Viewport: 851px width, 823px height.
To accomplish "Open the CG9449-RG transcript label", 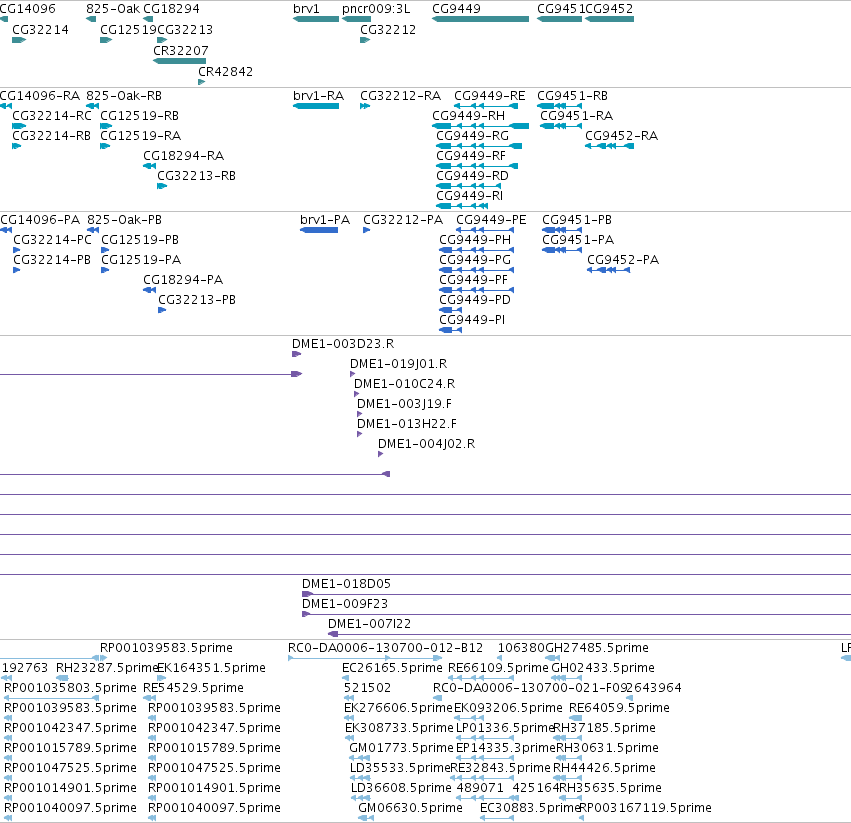I will click(473, 136).
